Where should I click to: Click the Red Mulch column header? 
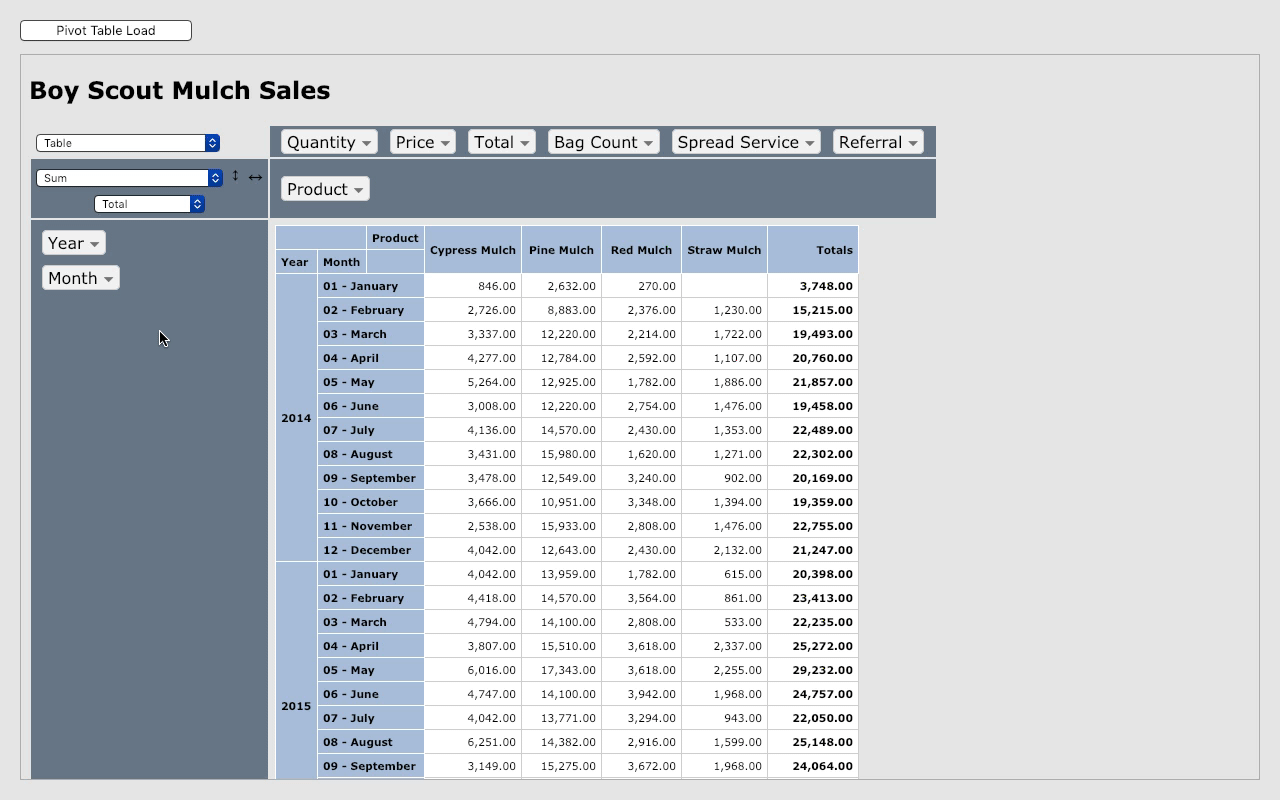click(x=641, y=249)
